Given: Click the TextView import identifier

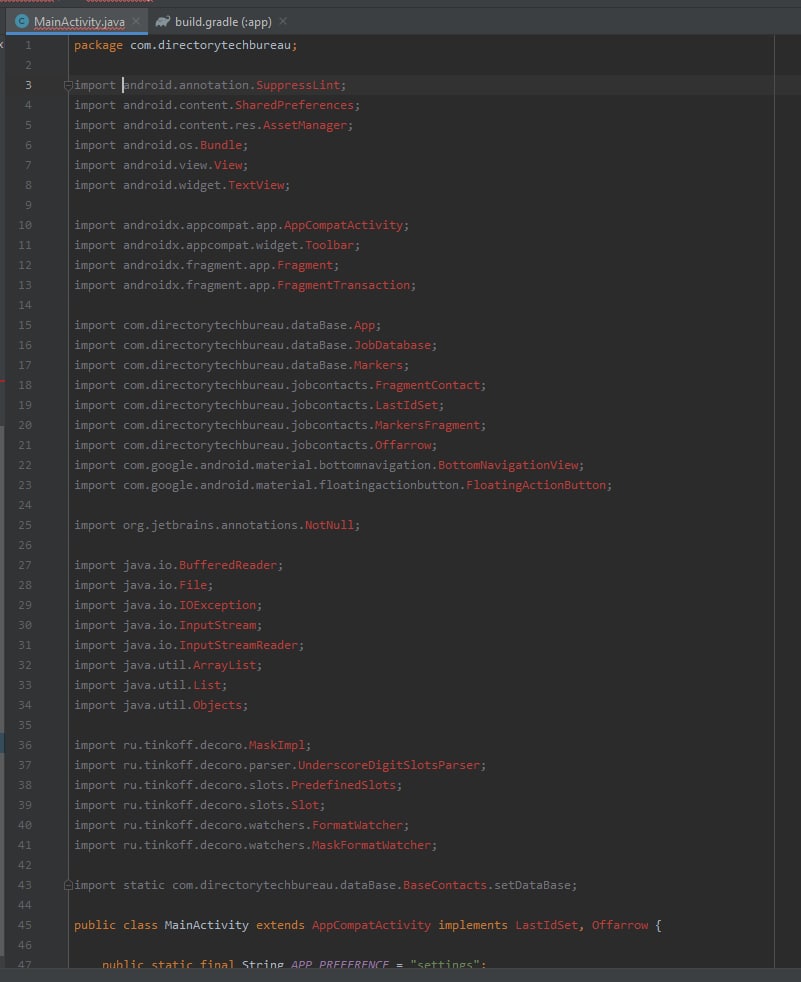Looking at the screenshot, I should [x=256, y=185].
